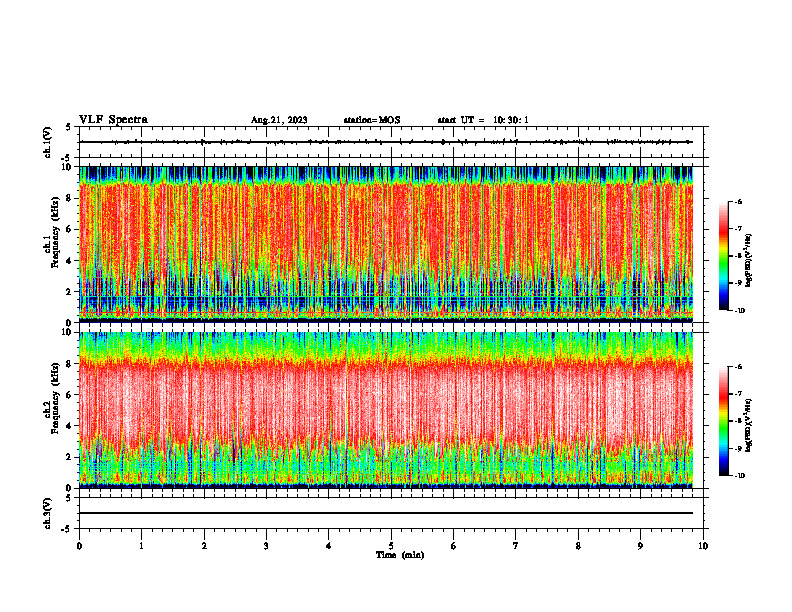Click the "-6" label on ch.2 colorbar
This screenshot has width=792, height=612.
(x=738, y=367)
